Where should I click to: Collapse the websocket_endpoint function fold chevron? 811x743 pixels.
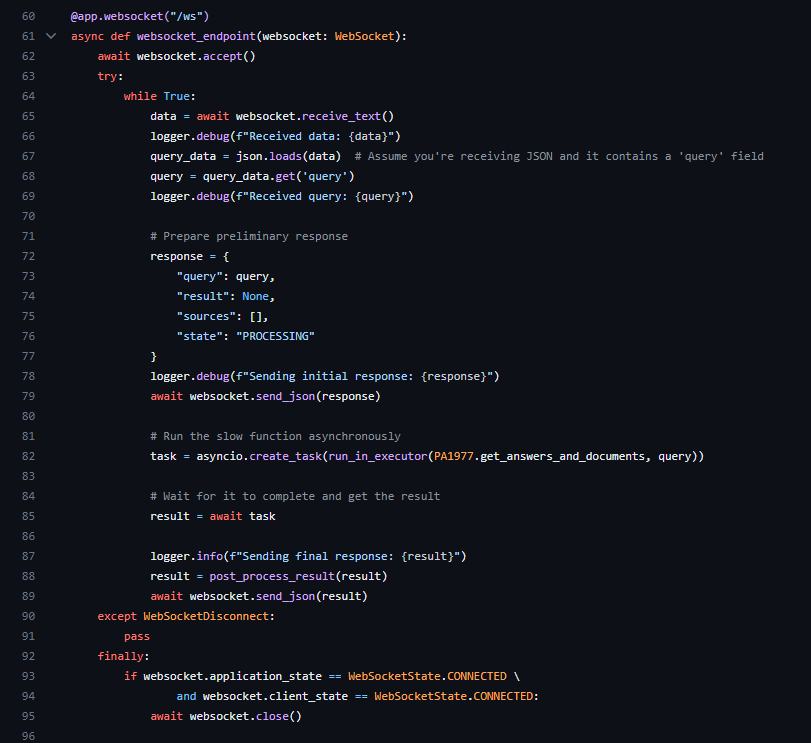[51, 36]
